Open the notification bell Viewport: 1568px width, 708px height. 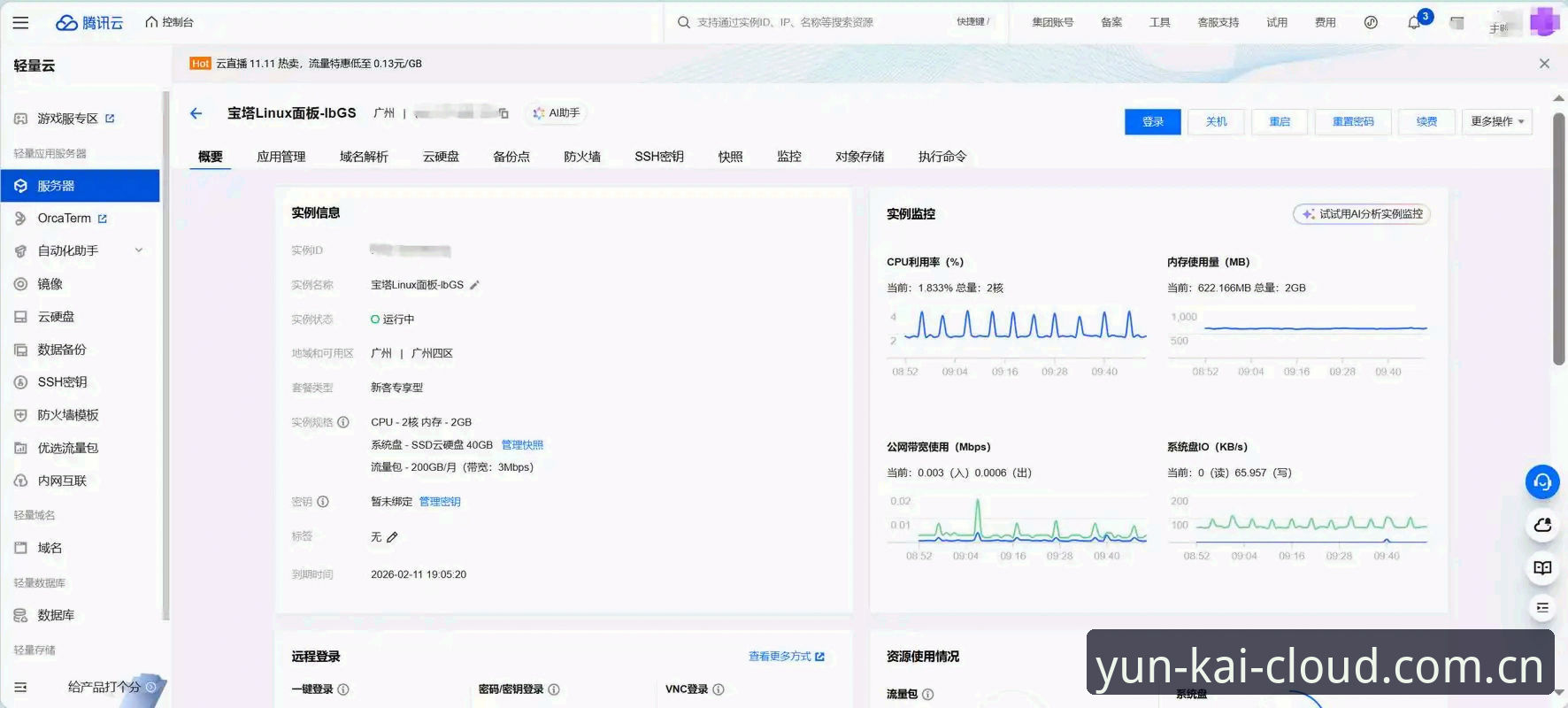[1414, 22]
